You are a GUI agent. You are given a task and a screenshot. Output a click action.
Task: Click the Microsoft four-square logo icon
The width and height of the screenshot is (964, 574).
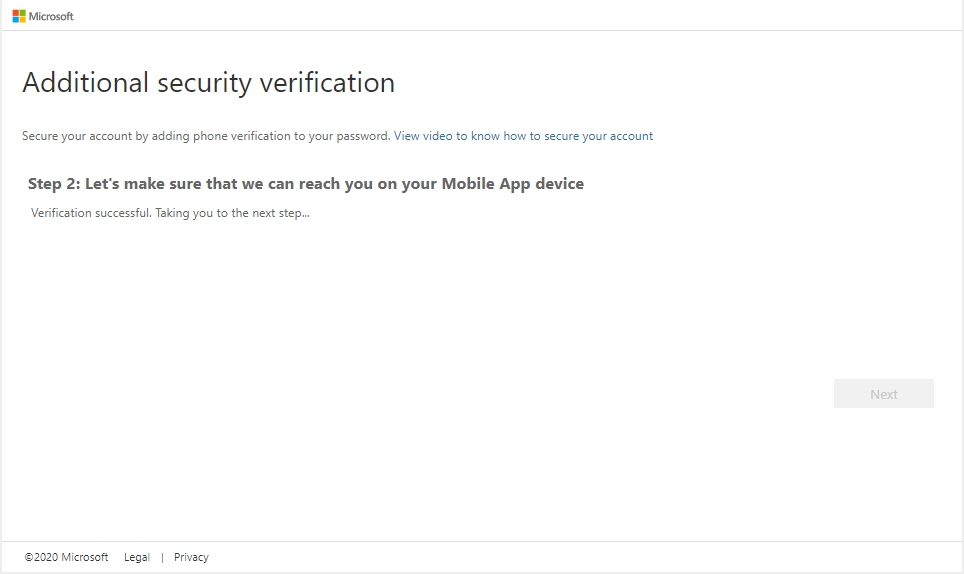19,16
